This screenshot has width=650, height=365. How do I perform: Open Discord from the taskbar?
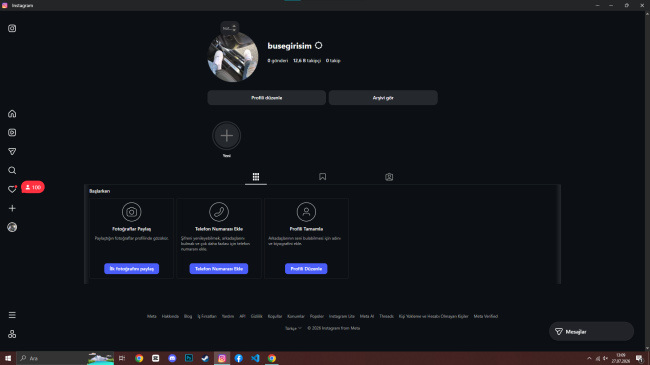pyautogui.click(x=172, y=358)
